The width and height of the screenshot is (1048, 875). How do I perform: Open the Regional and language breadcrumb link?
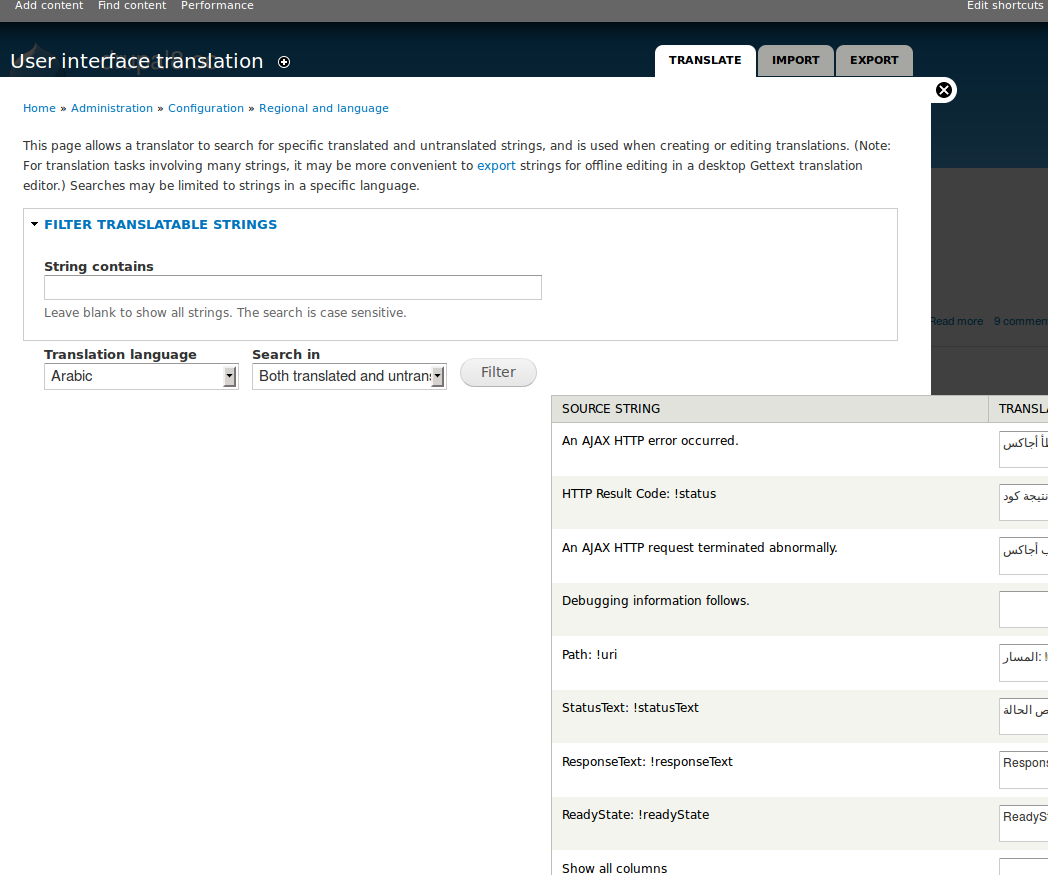[x=324, y=108]
